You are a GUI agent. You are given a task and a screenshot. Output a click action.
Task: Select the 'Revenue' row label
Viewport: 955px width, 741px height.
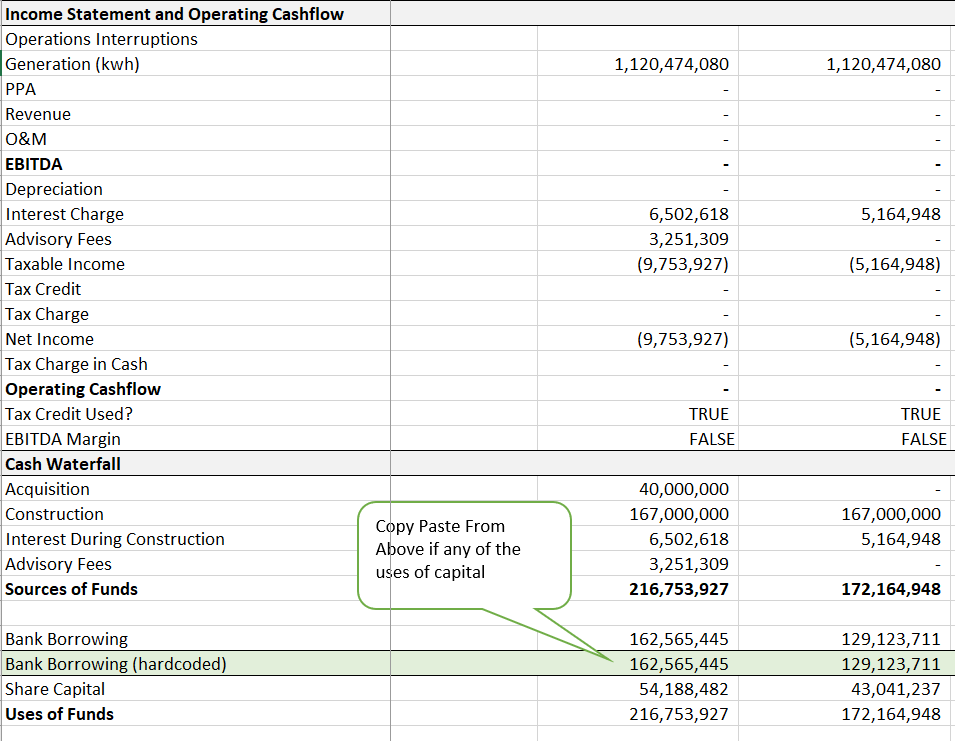point(38,114)
